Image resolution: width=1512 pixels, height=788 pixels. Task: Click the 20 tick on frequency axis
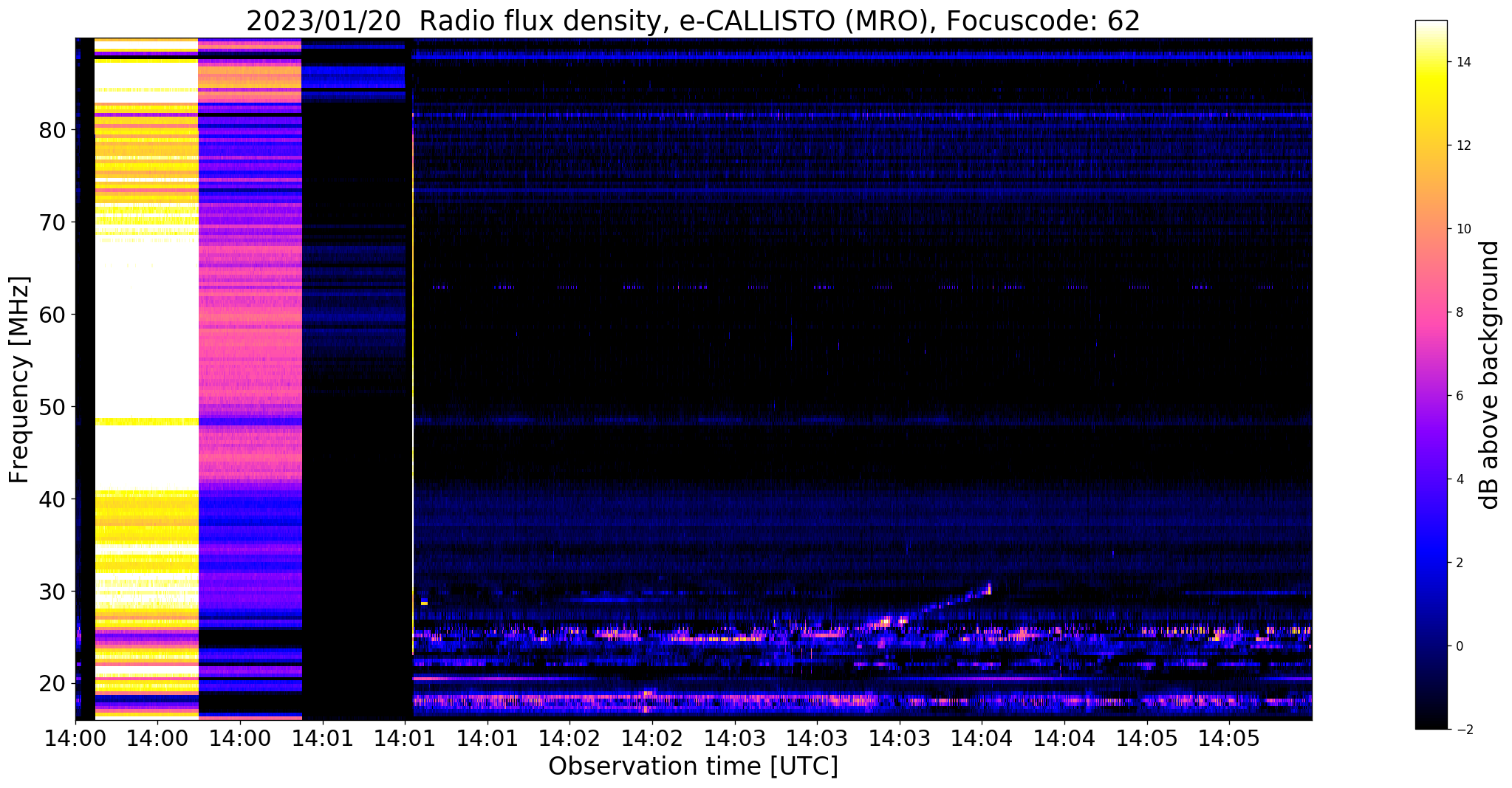tap(53, 684)
